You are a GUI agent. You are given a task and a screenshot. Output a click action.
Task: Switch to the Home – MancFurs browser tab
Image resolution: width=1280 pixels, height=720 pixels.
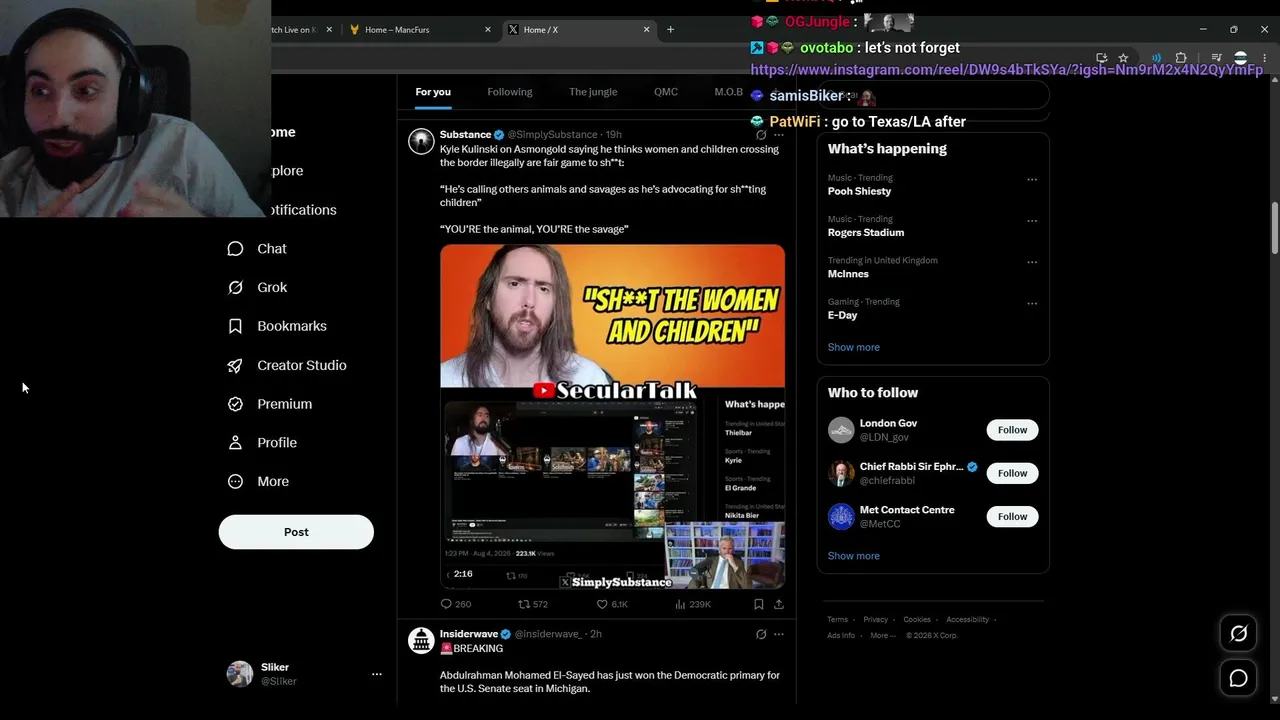pos(420,30)
